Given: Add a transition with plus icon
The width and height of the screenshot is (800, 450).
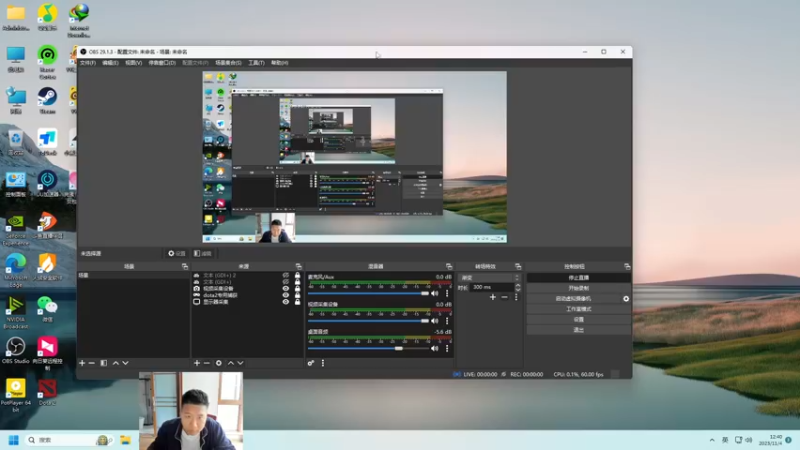Looking at the screenshot, I should click(x=493, y=297).
